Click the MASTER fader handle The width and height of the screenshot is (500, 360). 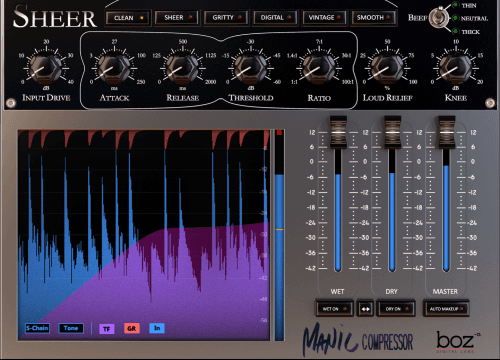(447, 132)
